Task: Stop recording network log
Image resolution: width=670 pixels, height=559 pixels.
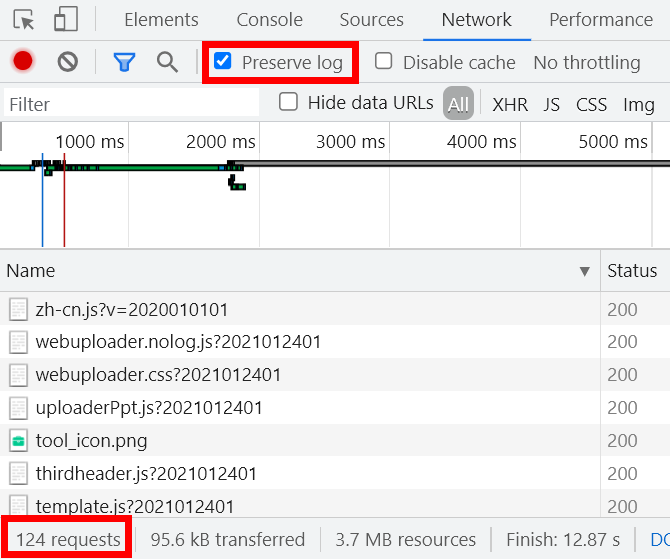Action: (23, 62)
